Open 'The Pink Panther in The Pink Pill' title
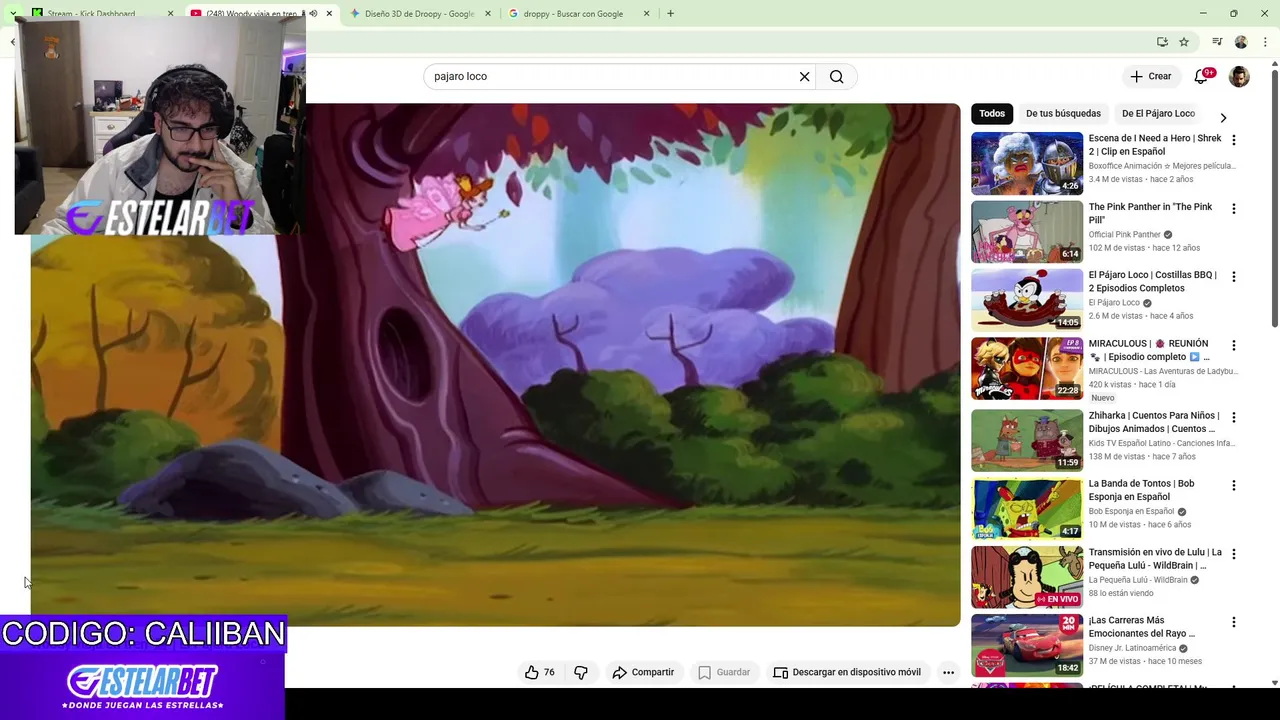1280x720 pixels. [1150, 213]
